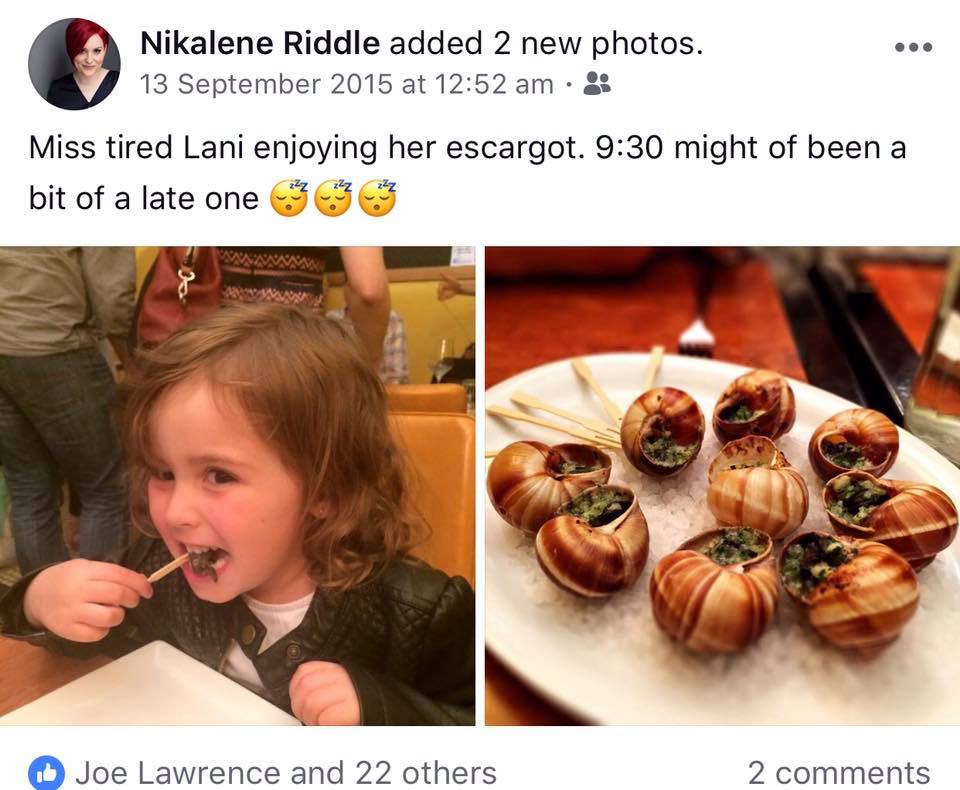Screen dimensions: 960x790
Task: Click the second line of caption 'bit of a late one'
Action: (x=144, y=198)
